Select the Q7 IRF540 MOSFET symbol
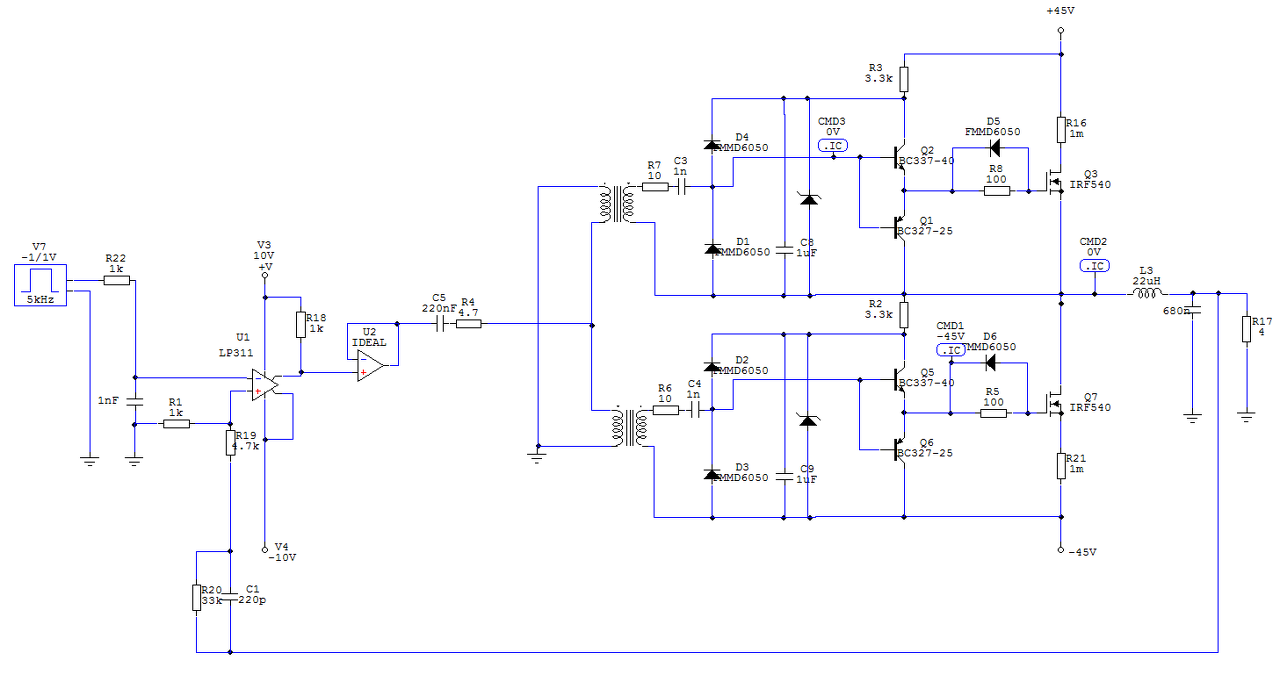The width and height of the screenshot is (1280, 682). click(x=1053, y=403)
